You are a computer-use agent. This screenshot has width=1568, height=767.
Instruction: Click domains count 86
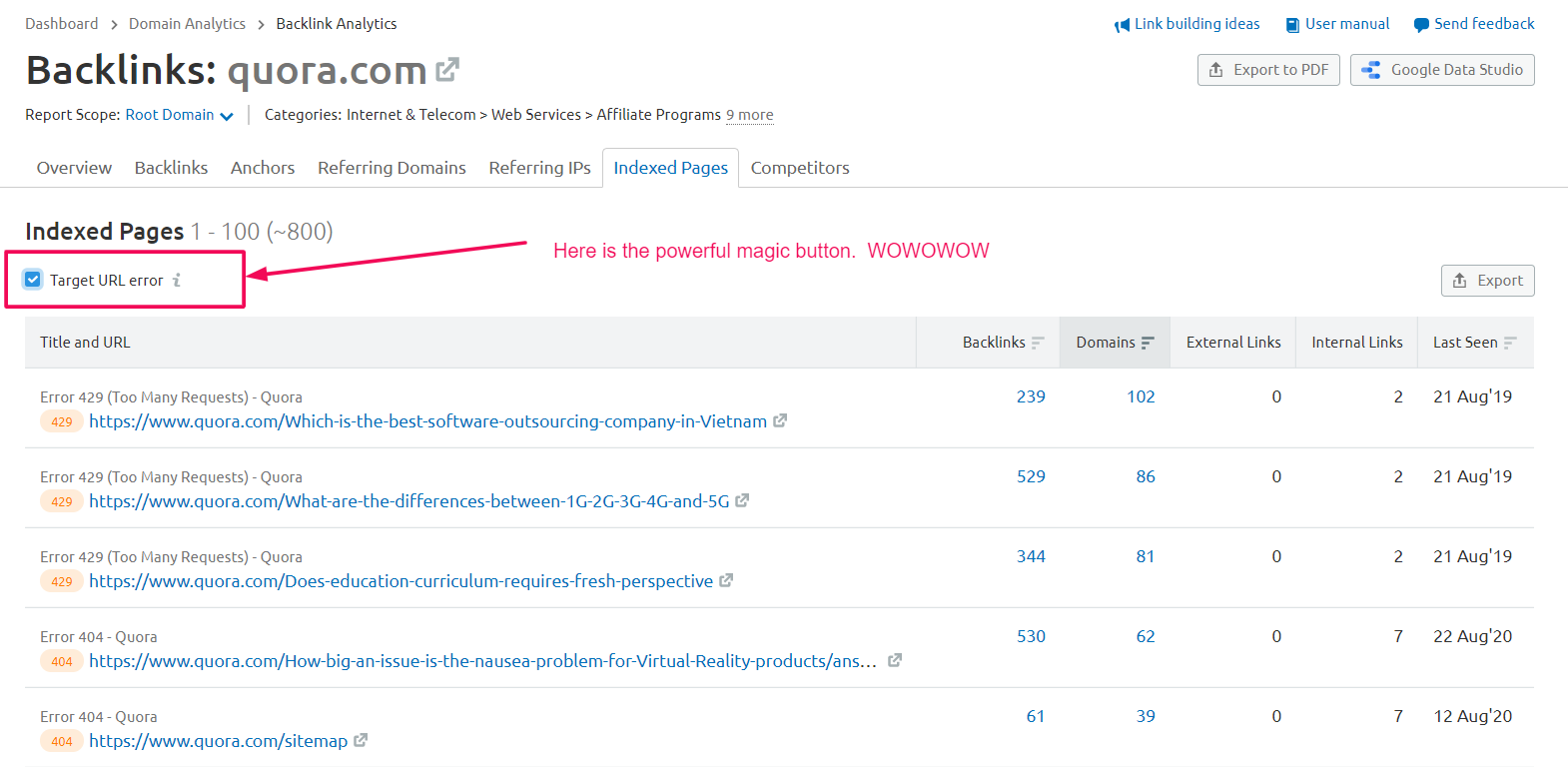[x=1146, y=476]
